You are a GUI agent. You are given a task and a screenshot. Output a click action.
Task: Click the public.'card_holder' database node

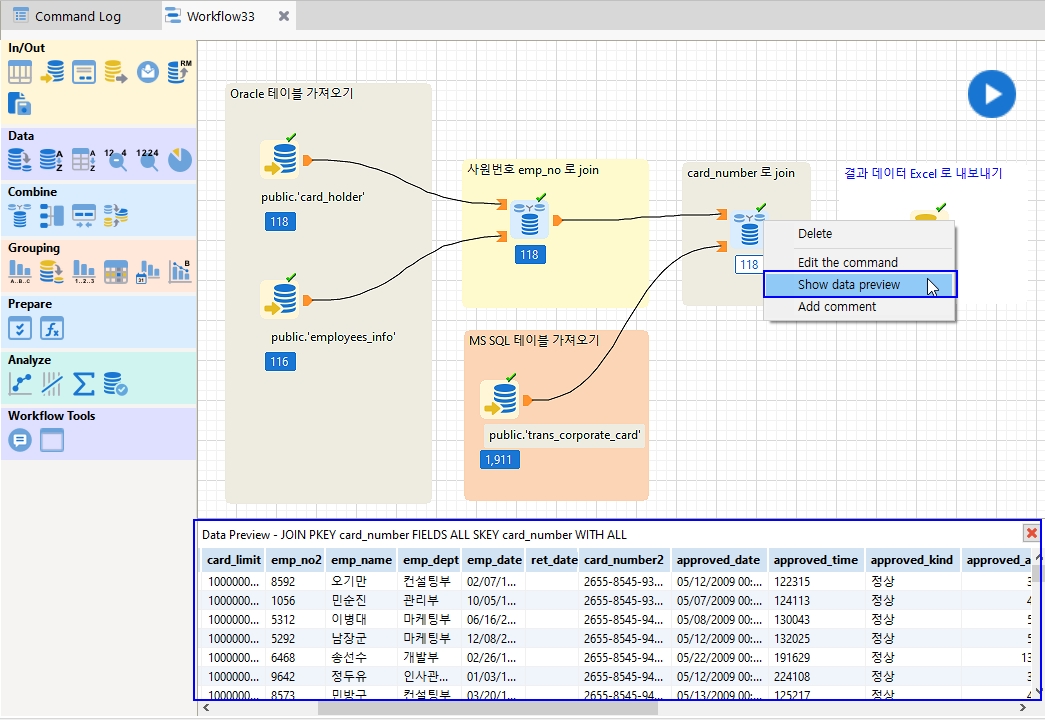(x=280, y=159)
